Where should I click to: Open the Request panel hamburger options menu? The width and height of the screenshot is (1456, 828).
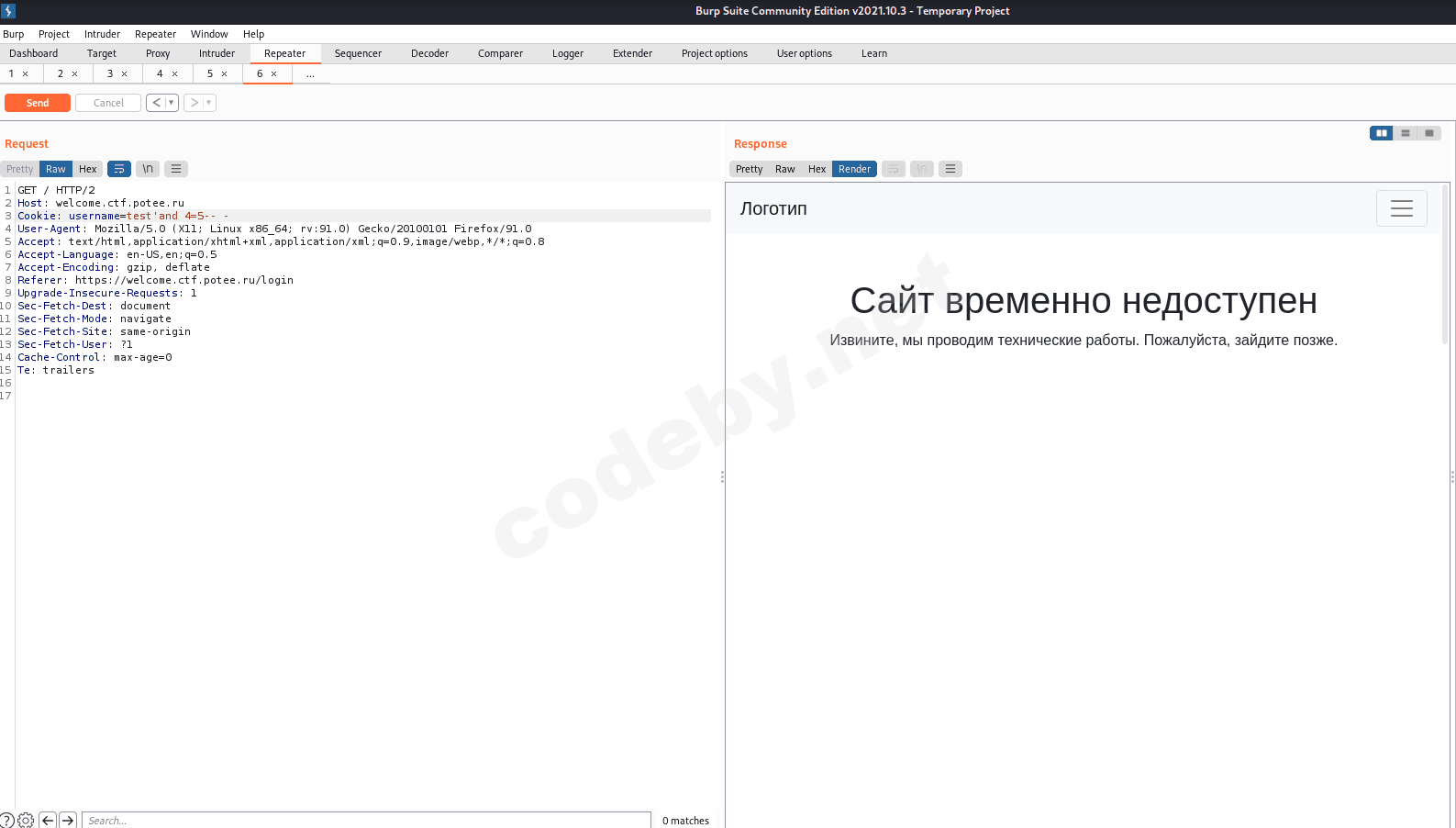[176, 169]
